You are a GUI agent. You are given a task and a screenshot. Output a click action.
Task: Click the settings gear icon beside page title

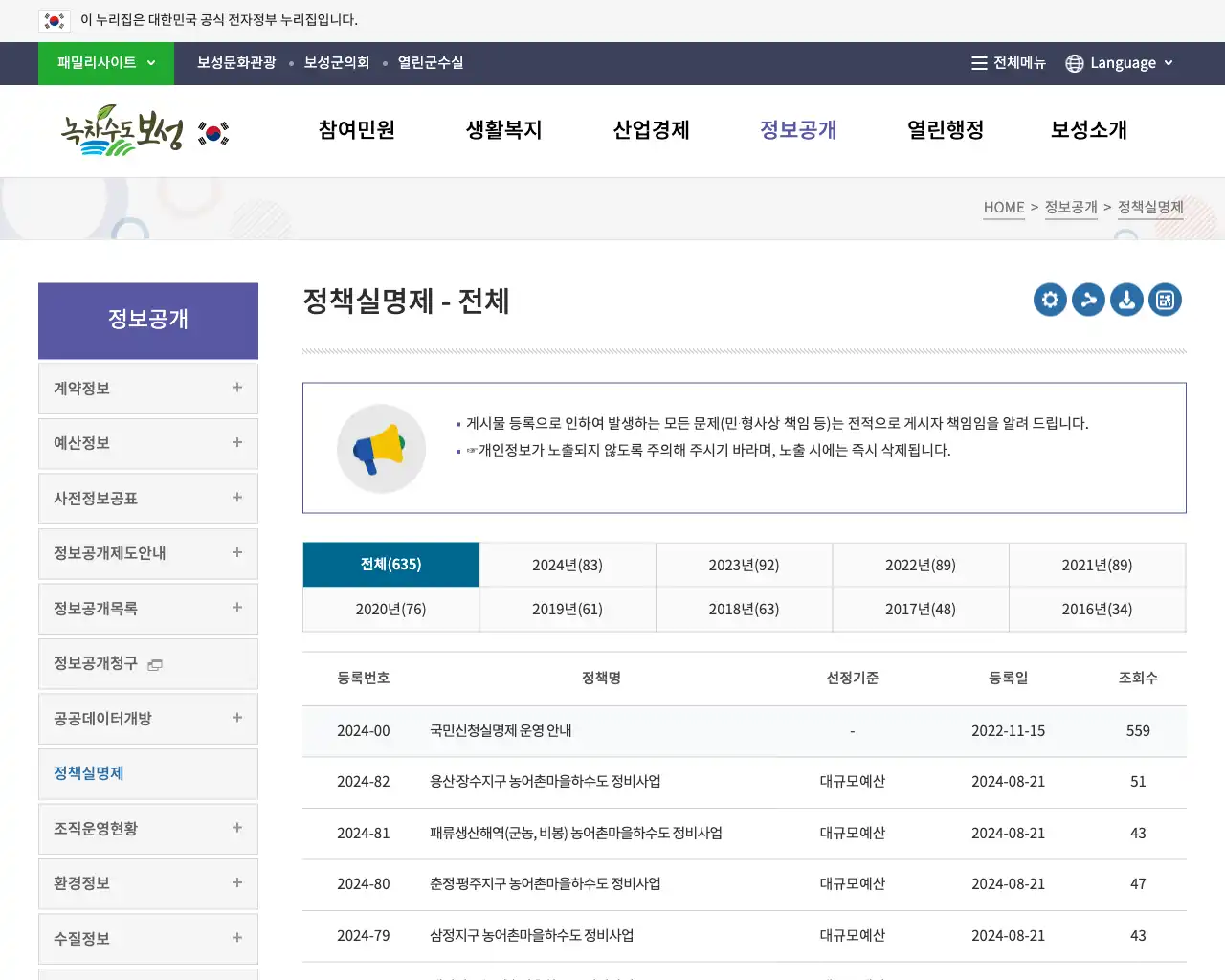point(1050,300)
